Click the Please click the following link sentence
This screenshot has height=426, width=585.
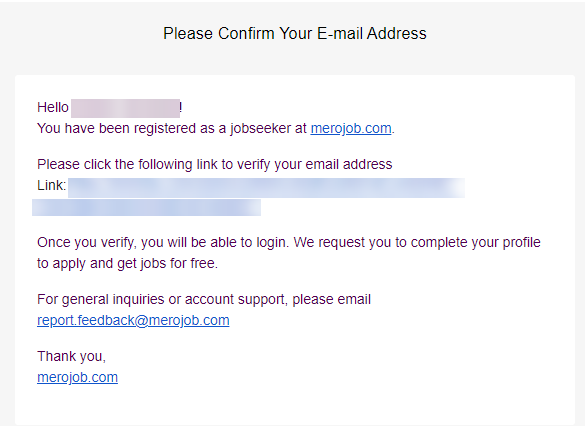point(215,165)
